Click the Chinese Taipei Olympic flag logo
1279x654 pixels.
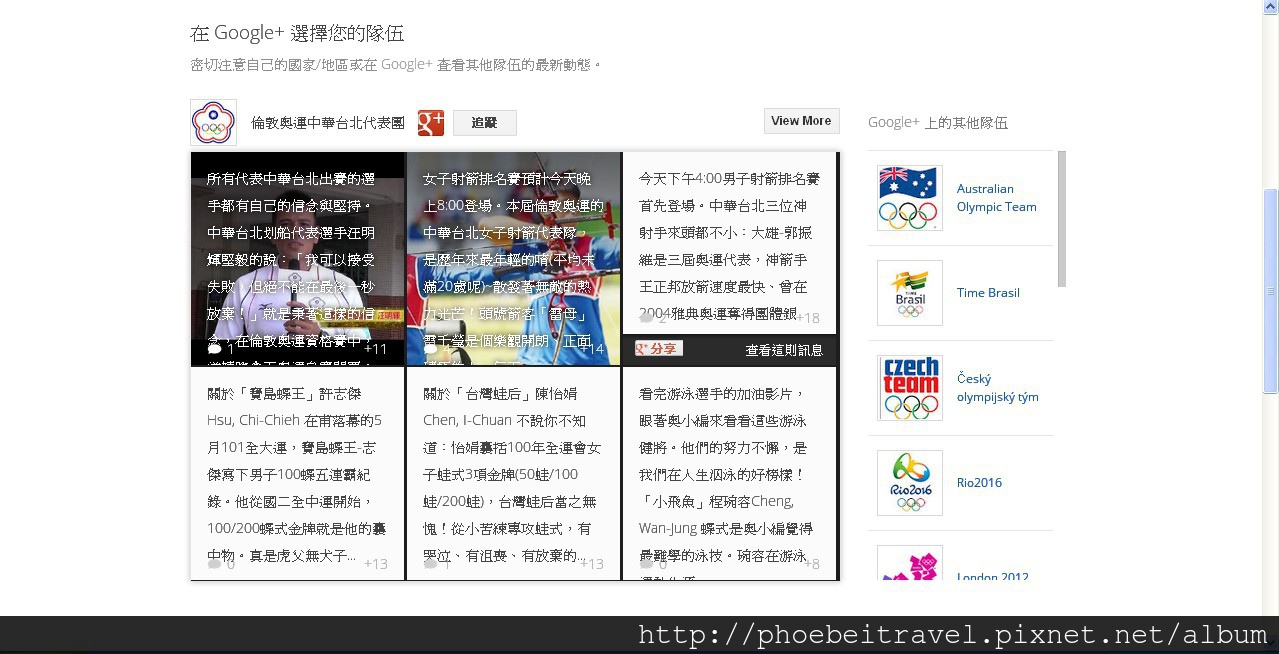click(x=213, y=122)
